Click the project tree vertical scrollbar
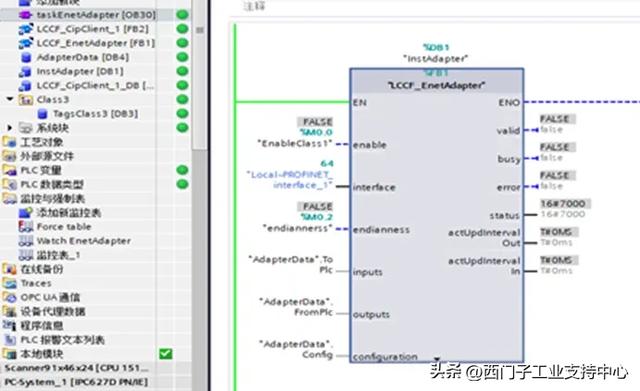Screen dimensions: 640x391 [x=200, y=76]
